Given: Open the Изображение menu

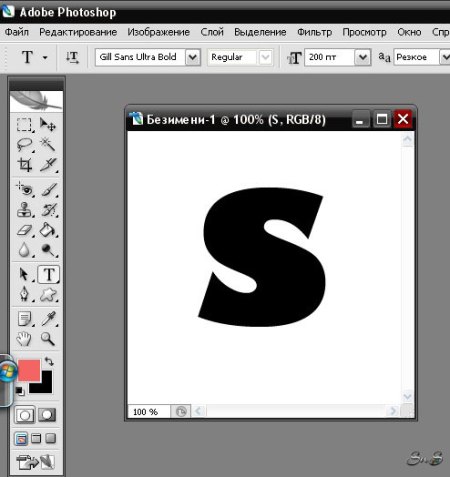Looking at the screenshot, I should pyautogui.click(x=159, y=32).
